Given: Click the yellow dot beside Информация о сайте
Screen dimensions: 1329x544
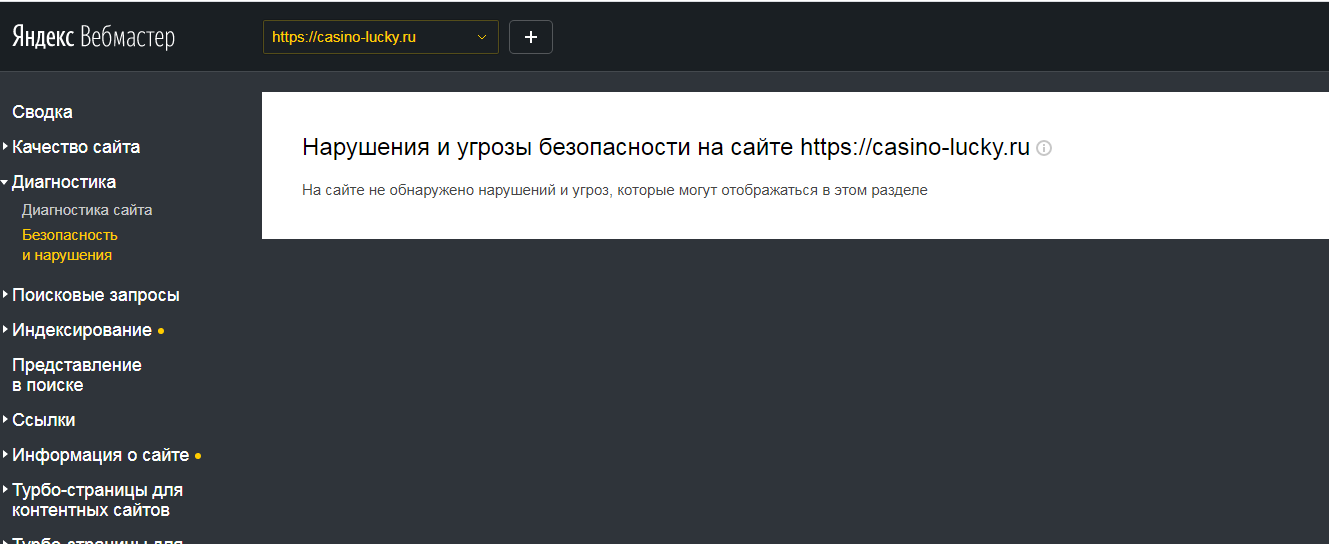Looking at the screenshot, I should (198, 456).
